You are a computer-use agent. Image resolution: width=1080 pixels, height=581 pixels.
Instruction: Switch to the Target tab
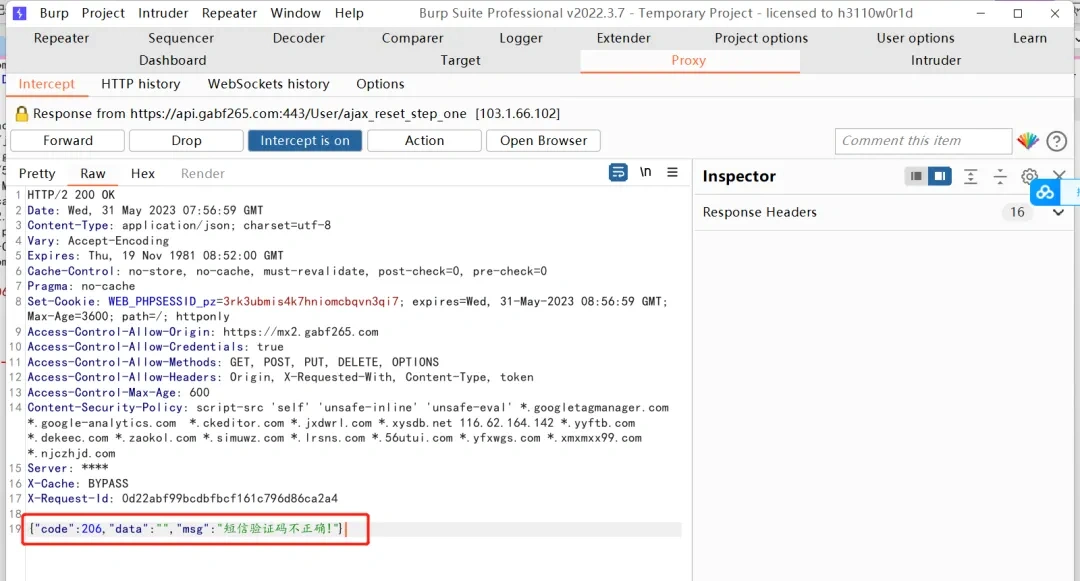click(x=460, y=60)
